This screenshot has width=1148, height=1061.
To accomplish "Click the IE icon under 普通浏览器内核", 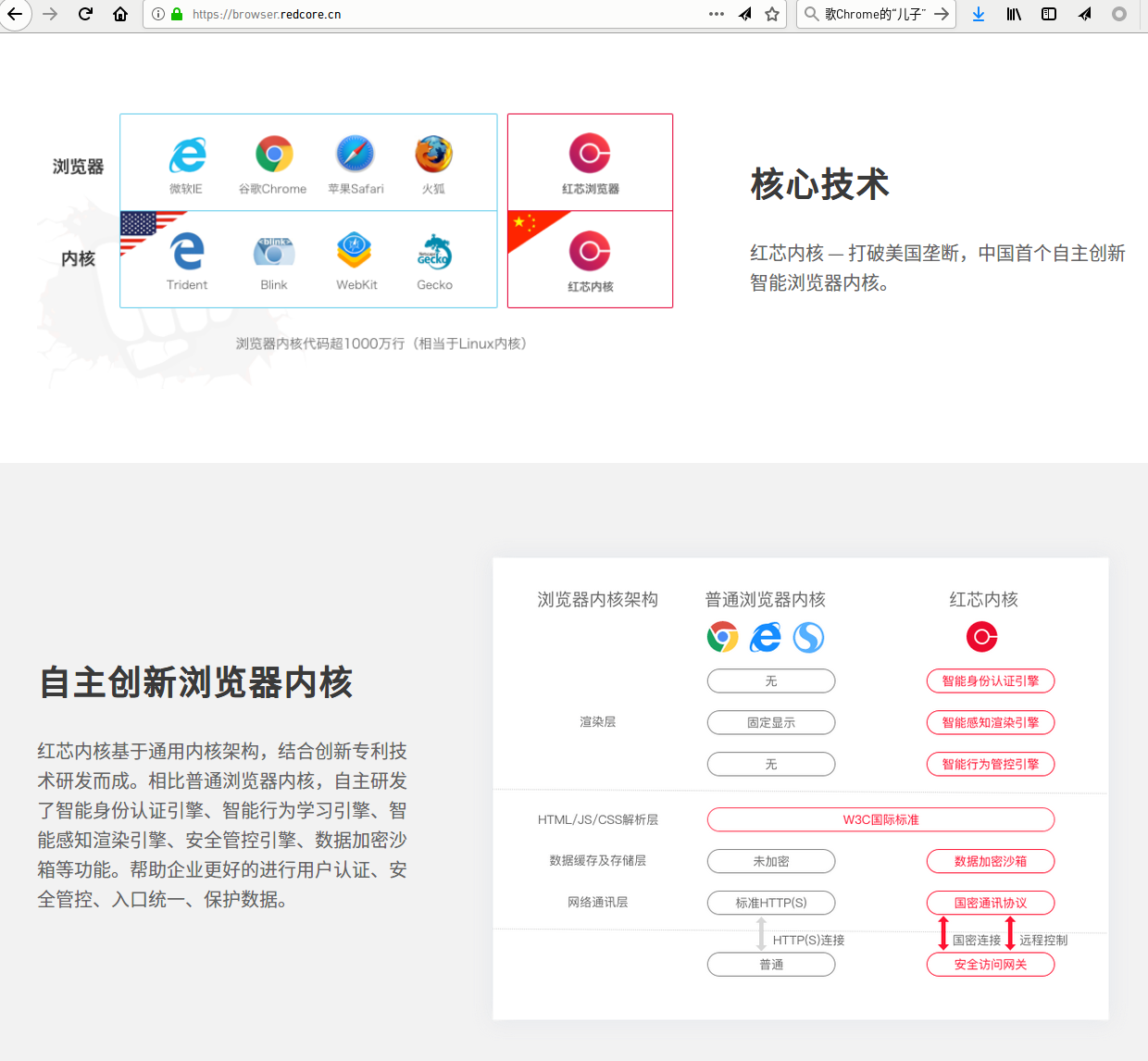I will [766, 637].
